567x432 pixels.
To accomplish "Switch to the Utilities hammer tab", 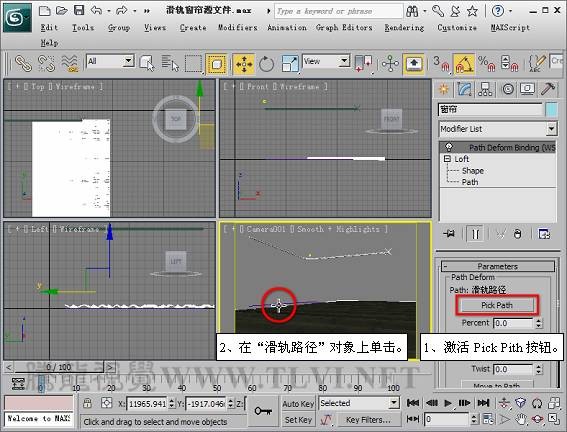I will click(x=548, y=89).
